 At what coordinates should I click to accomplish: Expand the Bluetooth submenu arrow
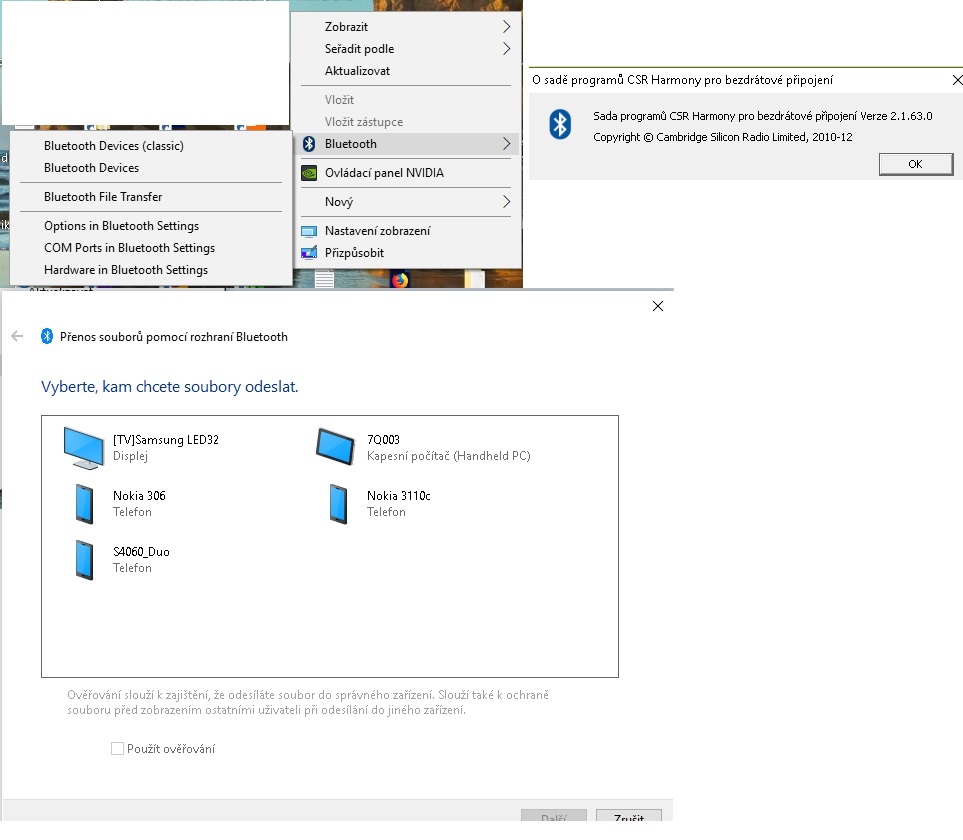(506, 144)
